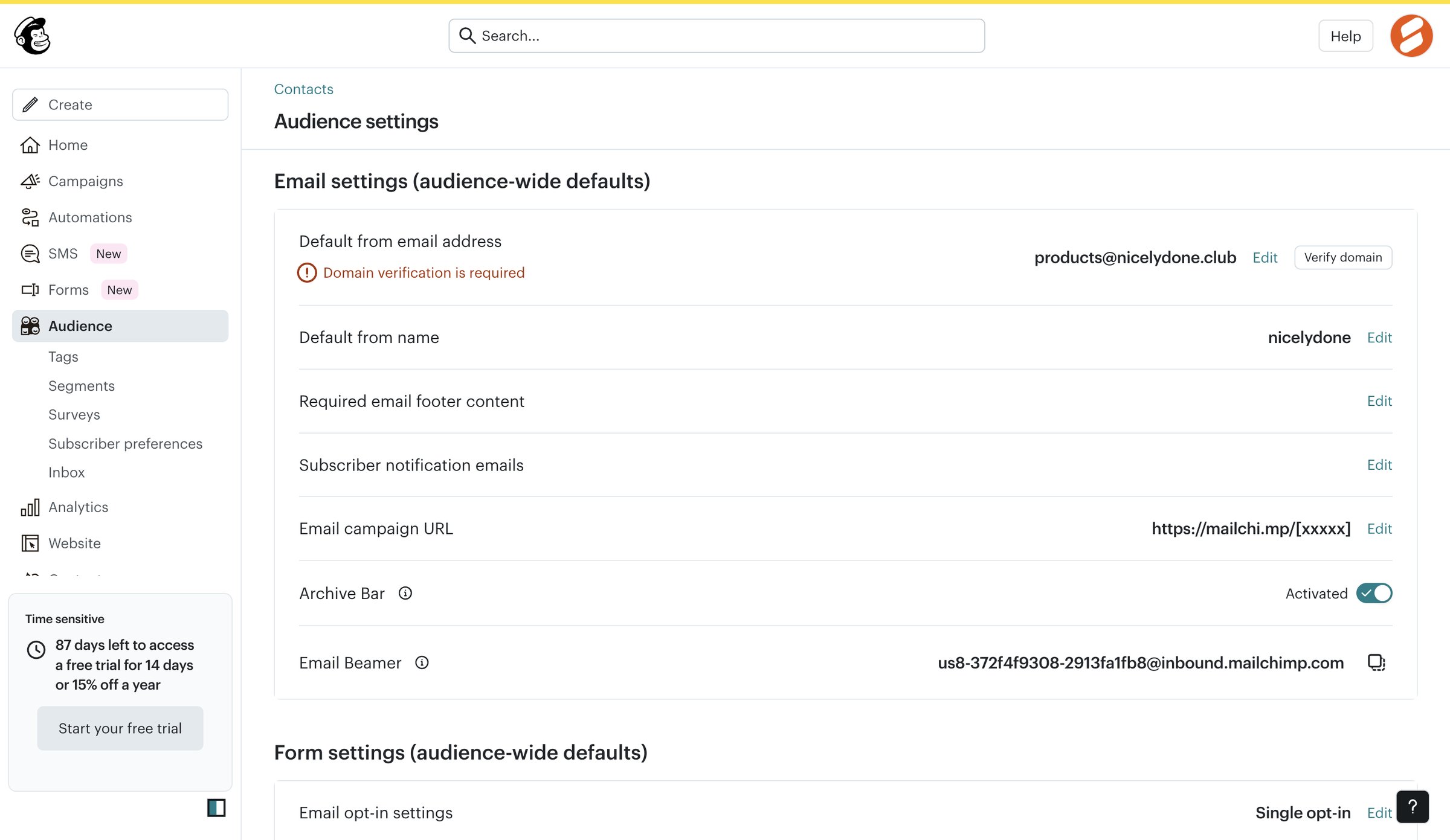
Task: Edit the default from name
Action: click(1379, 338)
